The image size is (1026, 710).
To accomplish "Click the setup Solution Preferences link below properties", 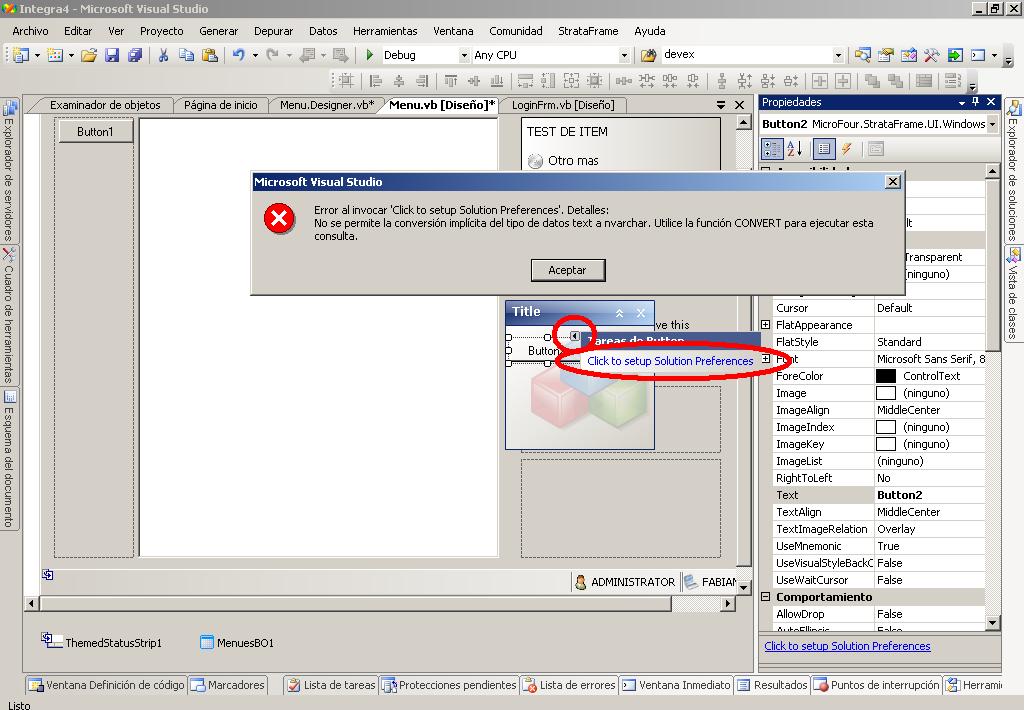I will [847, 646].
